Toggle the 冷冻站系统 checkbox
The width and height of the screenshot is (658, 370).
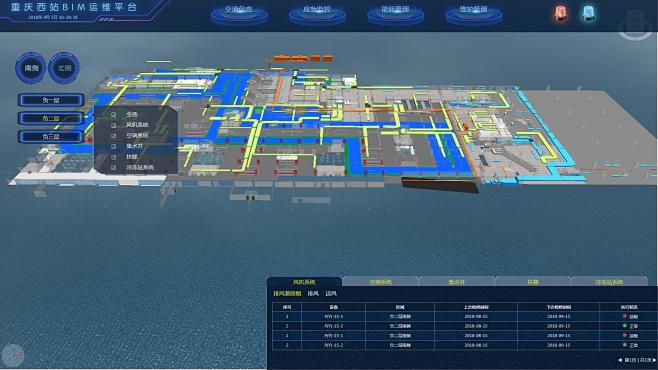click(x=114, y=167)
